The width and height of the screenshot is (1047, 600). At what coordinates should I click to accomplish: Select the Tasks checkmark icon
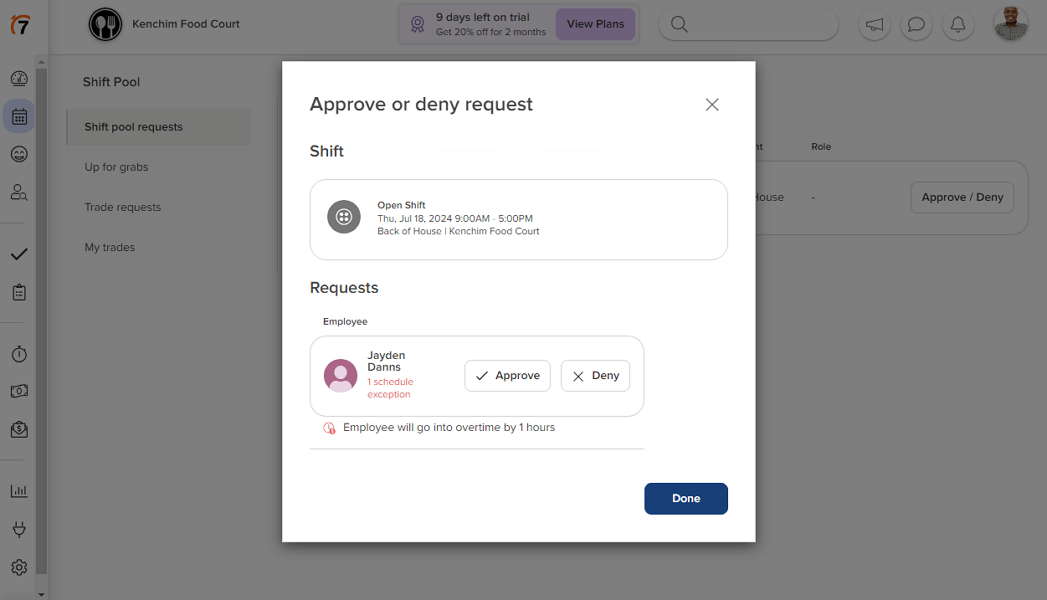pyautogui.click(x=19, y=254)
